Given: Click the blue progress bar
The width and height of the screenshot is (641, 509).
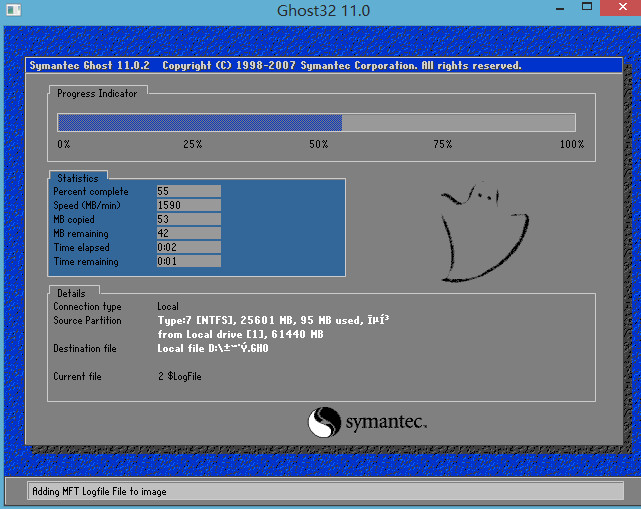Looking at the screenshot, I should [x=316, y=123].
